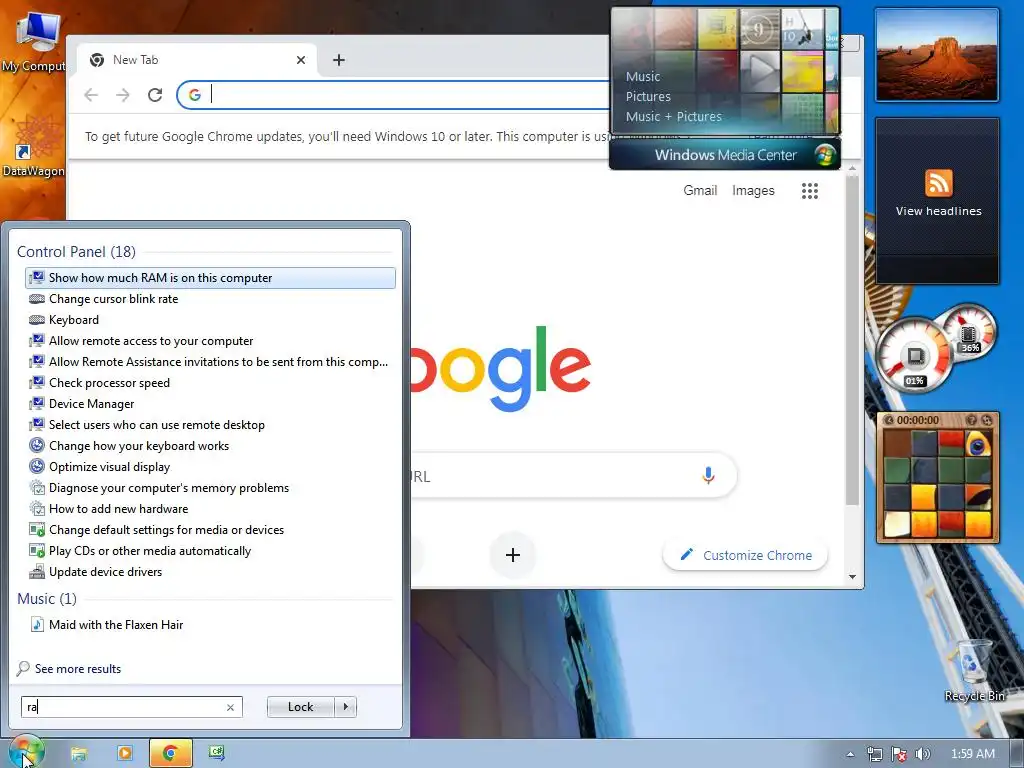Open Action Center flag tray icon
The width and height of the screenshot is (1024, 768).
point(899,754)
